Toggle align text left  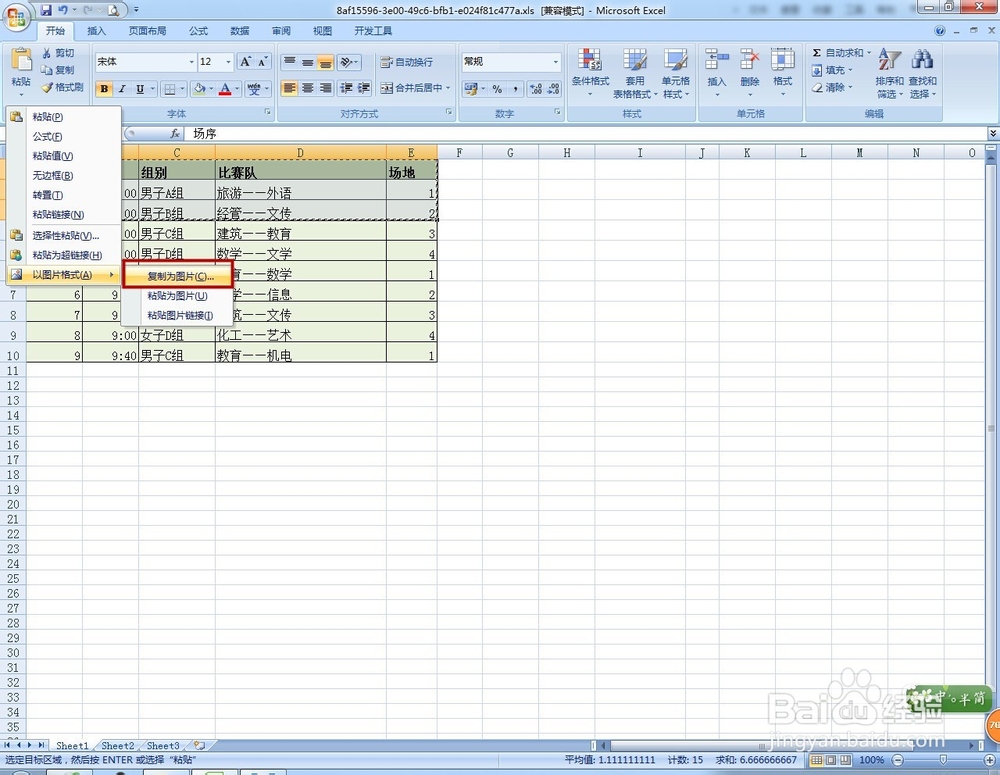coord(290,88)
